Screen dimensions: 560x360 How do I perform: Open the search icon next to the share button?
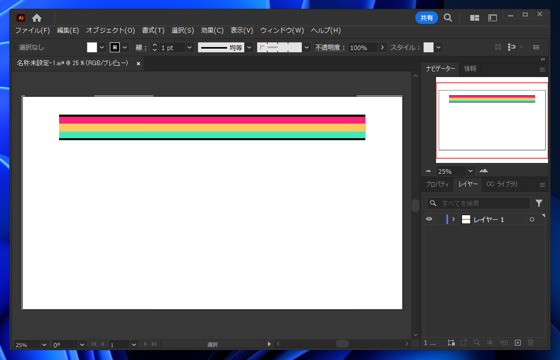pos(448,18)
